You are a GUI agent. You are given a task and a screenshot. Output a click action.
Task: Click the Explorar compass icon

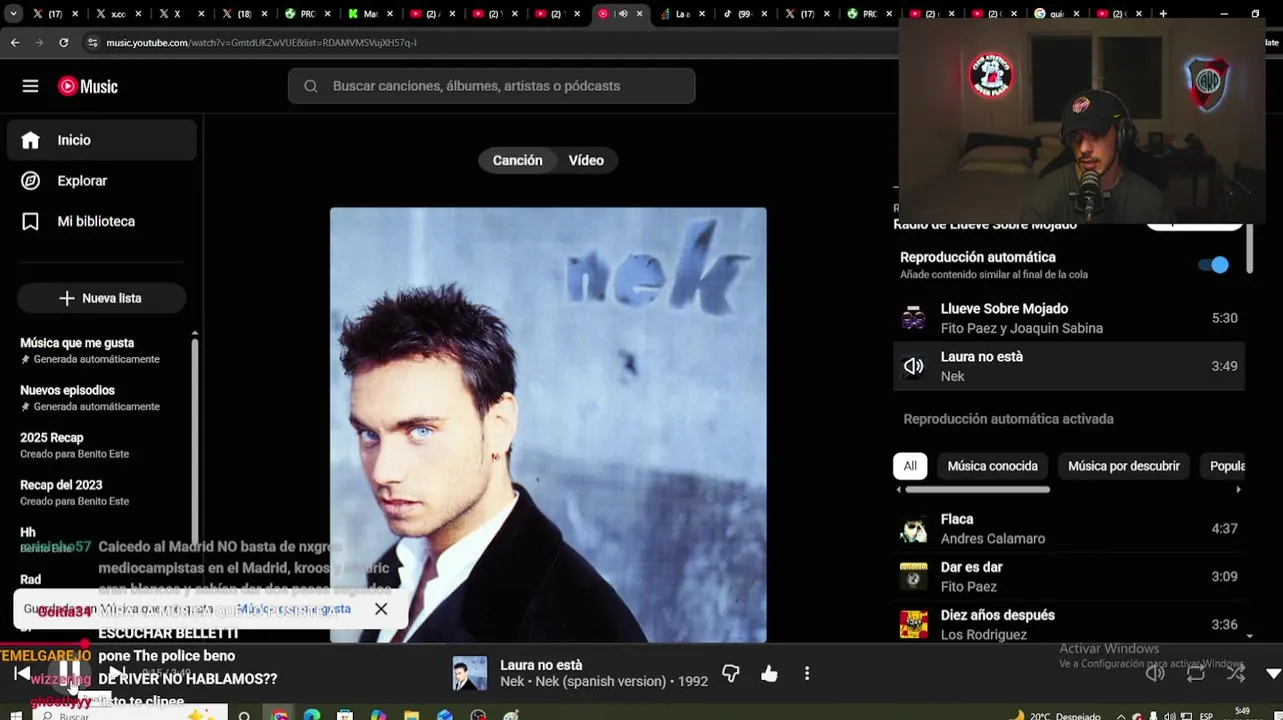point(31,181)
